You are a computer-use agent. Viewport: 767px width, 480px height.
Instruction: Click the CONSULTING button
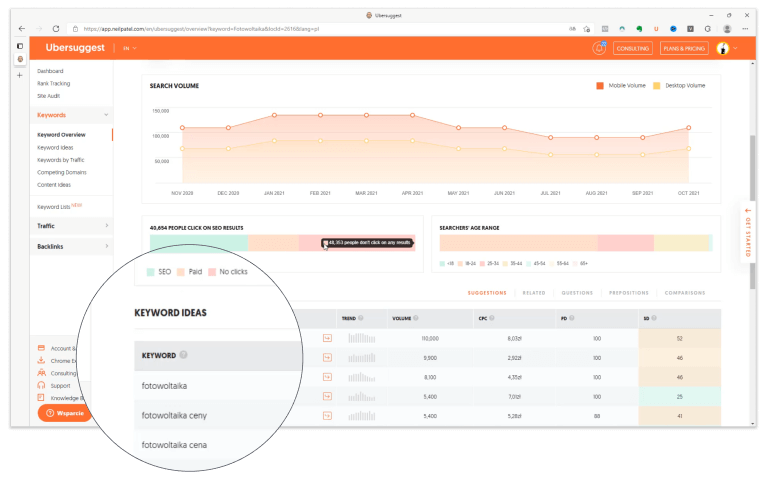(x=632, y=48)
